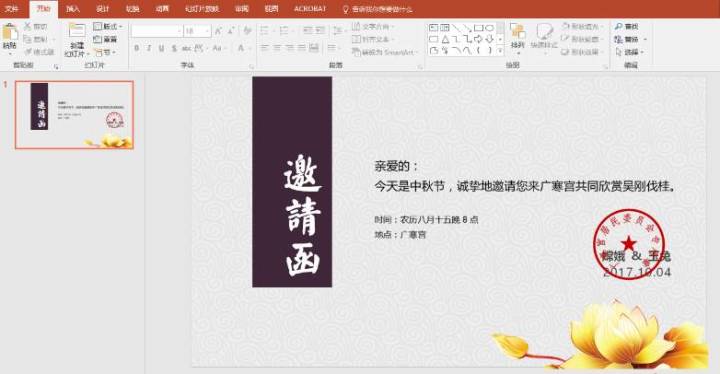Align paragraph text to the right
The width and height of the screenshot is (720, 374).
(289, 48)
